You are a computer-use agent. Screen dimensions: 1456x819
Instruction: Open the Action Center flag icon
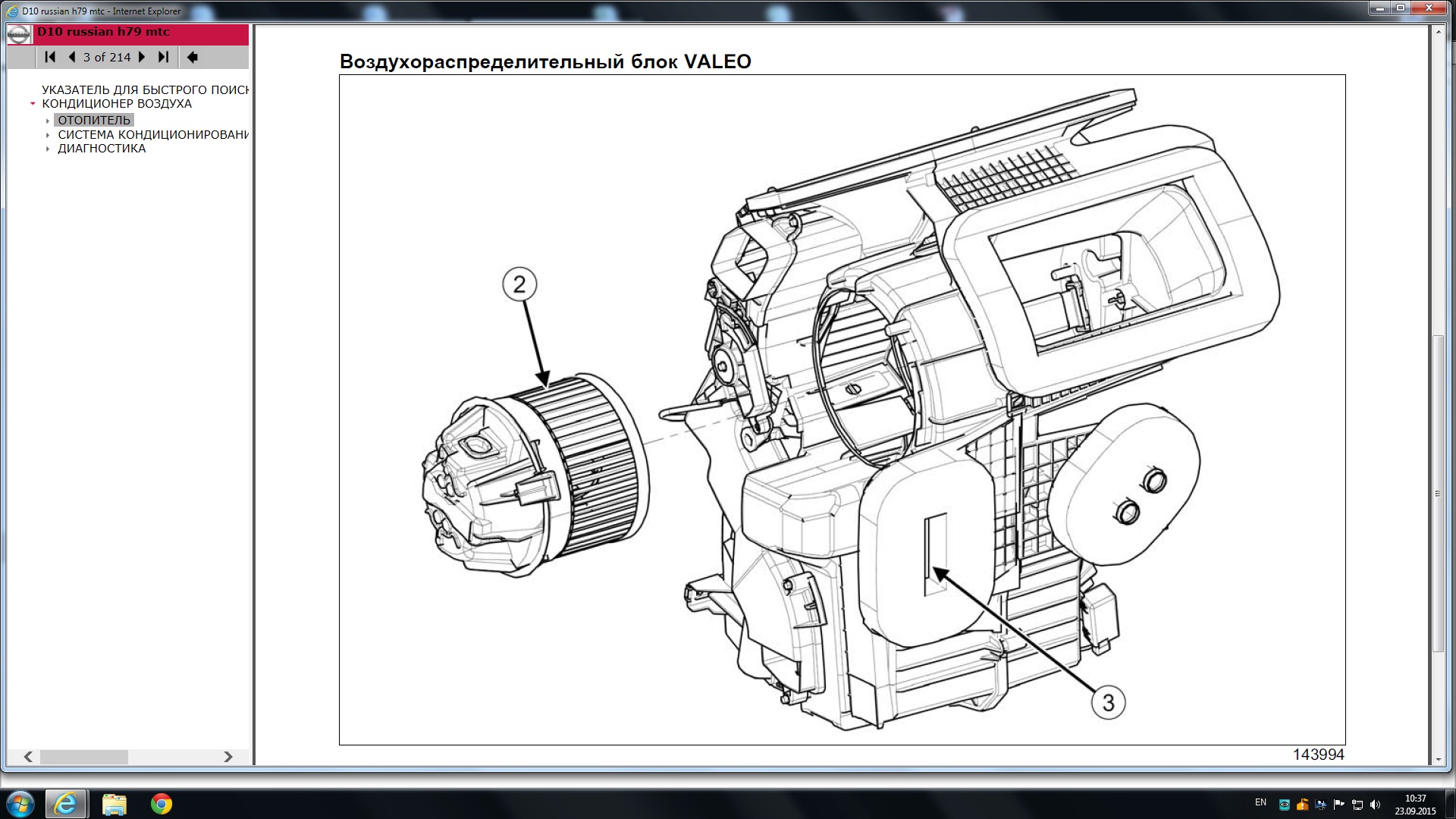[1339, 805]
